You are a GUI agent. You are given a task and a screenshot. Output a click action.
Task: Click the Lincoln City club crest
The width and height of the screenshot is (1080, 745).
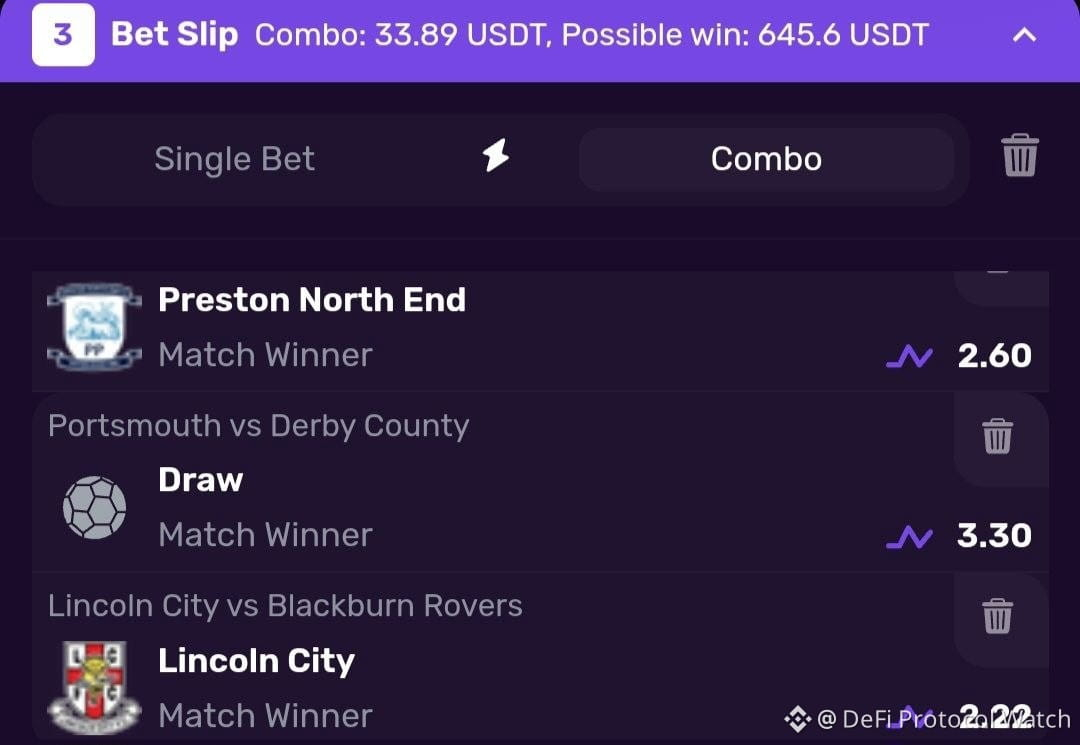pos(94,687)
